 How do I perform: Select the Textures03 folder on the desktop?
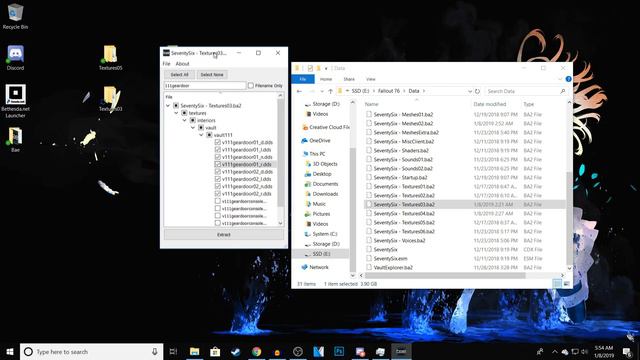pyautogui.click(x=110, y=98)
